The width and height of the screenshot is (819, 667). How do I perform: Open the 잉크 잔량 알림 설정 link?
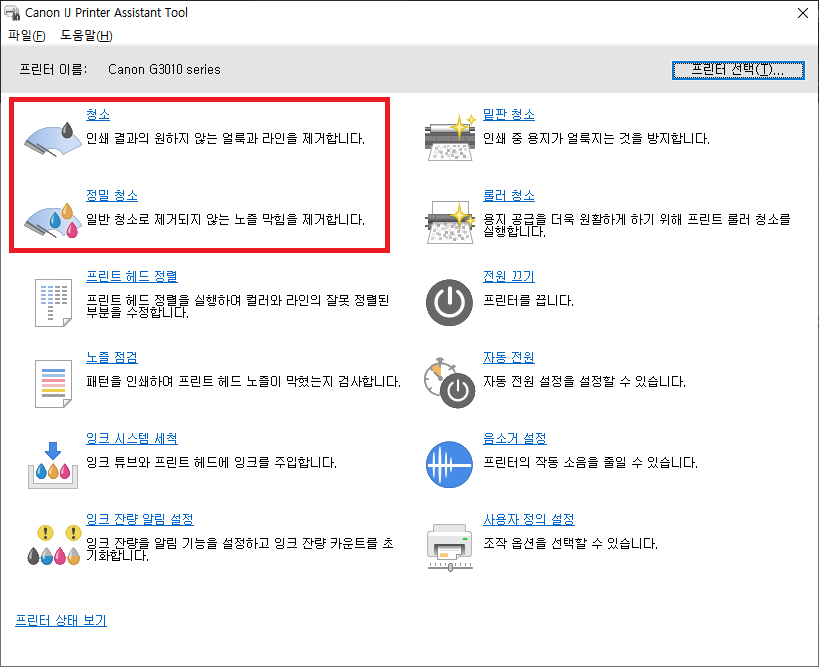pos(139,519)
